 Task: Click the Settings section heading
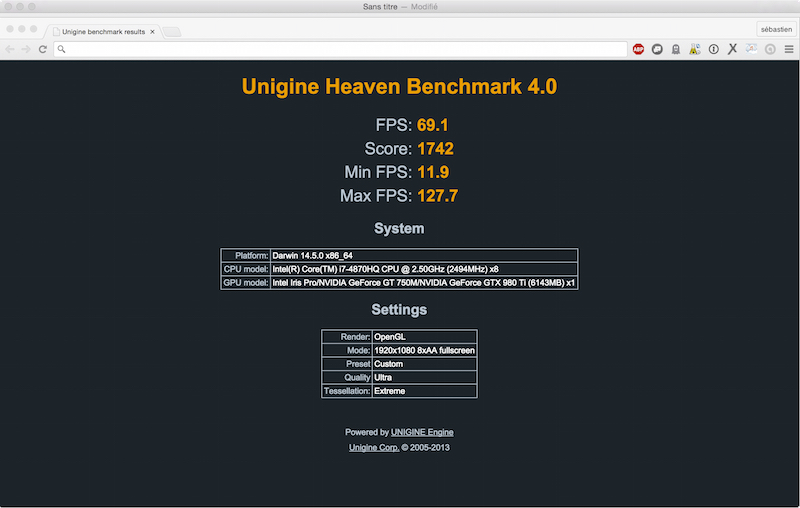pyautogui.click(x=399, y=309)
